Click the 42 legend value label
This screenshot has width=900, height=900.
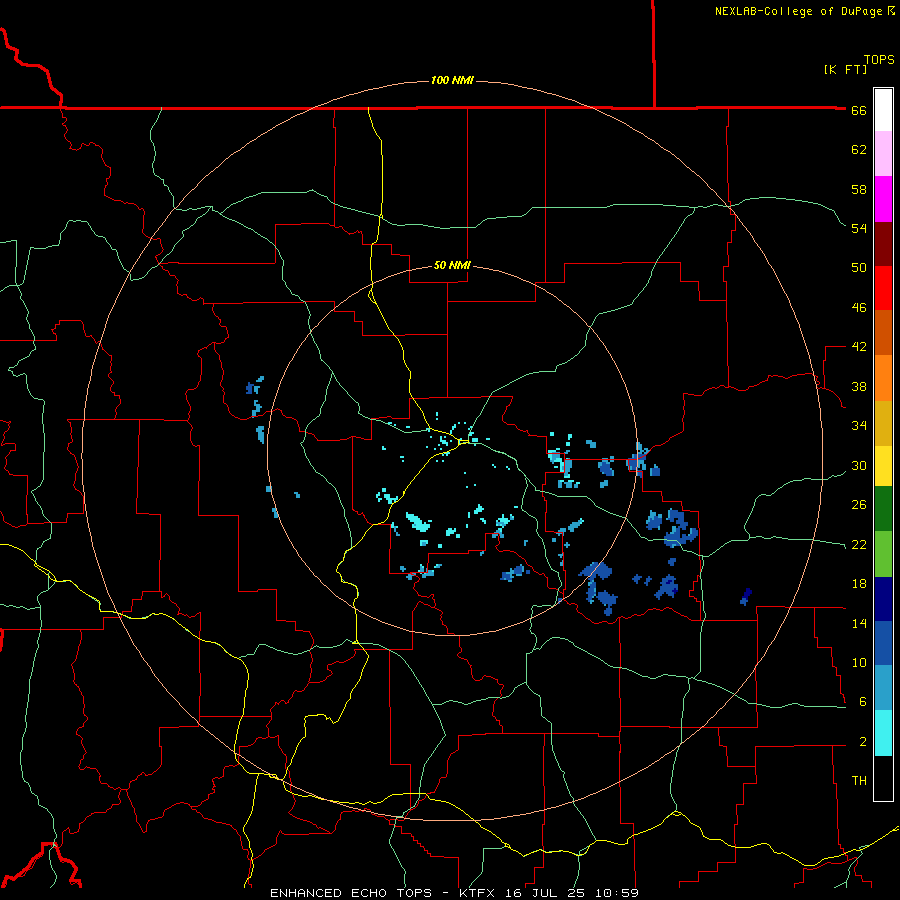pyautogui.click(x=859, y=347)
